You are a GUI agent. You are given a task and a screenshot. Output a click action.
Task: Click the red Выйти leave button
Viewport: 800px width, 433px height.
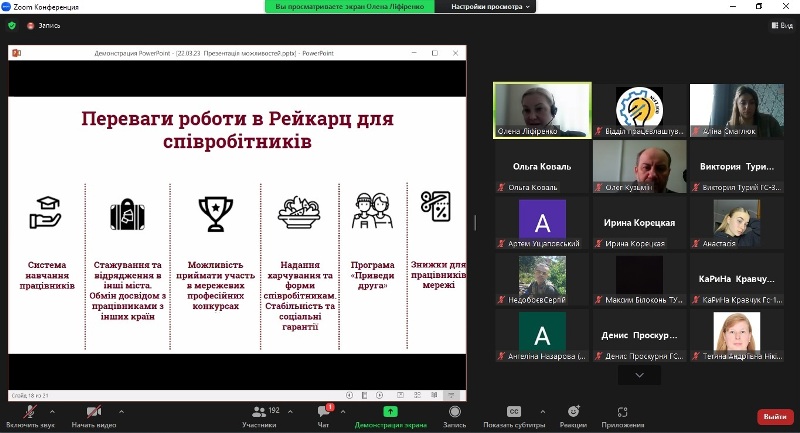click(775, 417)
